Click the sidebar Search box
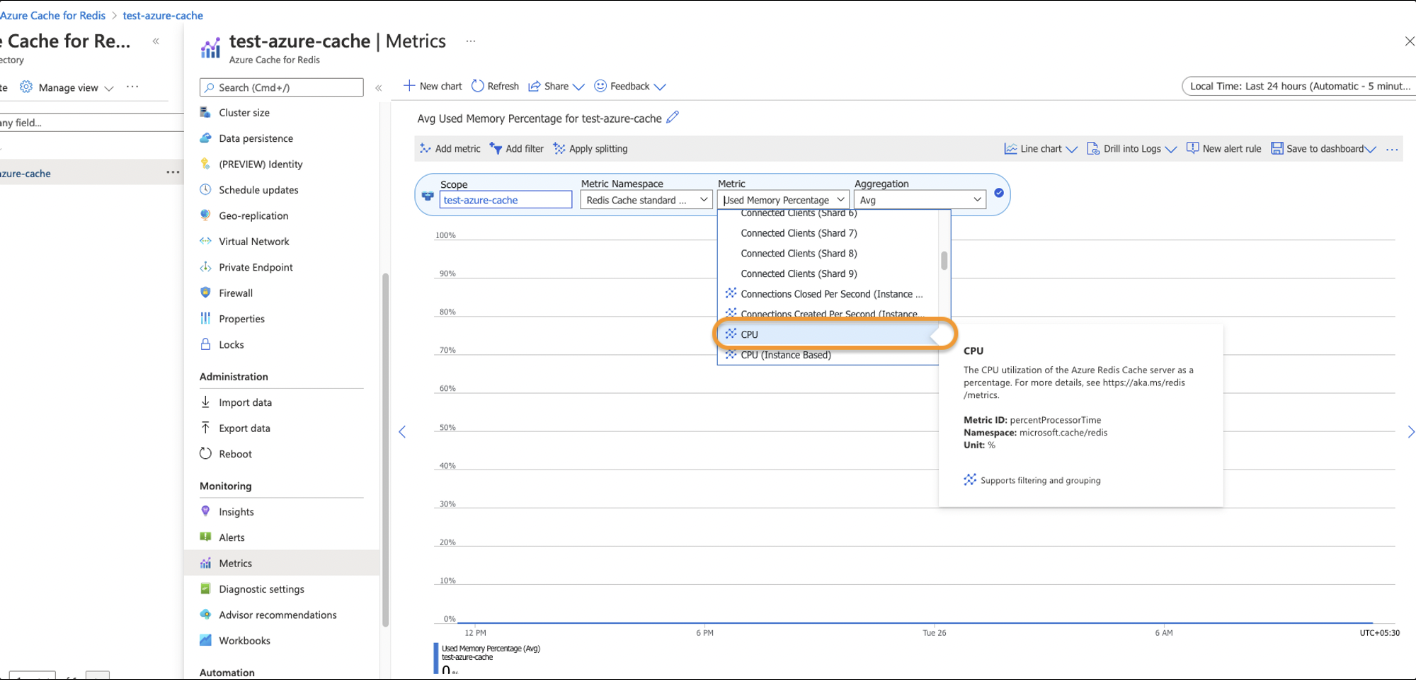 pyautogui.click(x=281, y=88)
